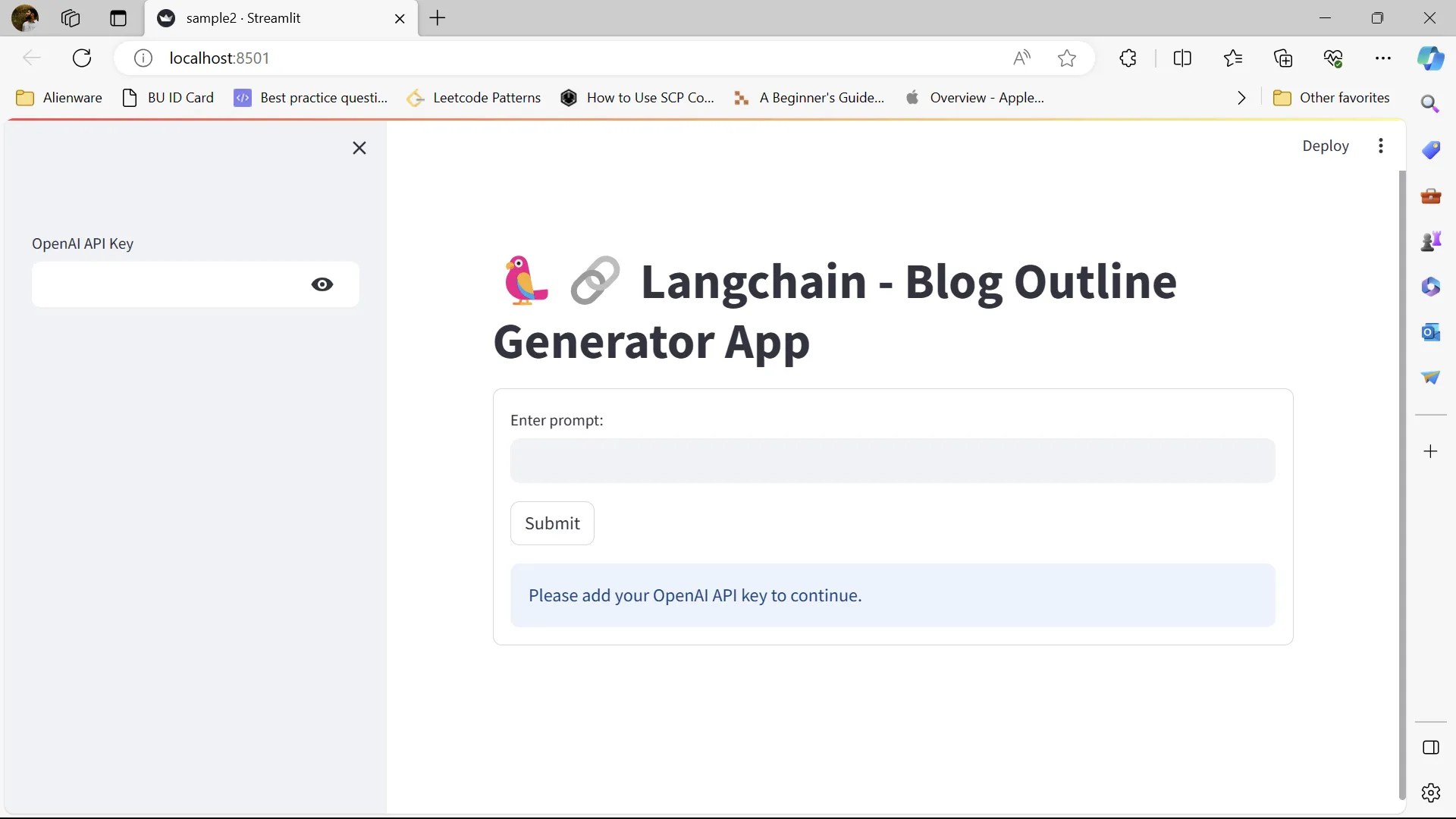Open sidebar Microsoft 365 icon
This screenshot has height=819, width=1456.
point(1431,287)
